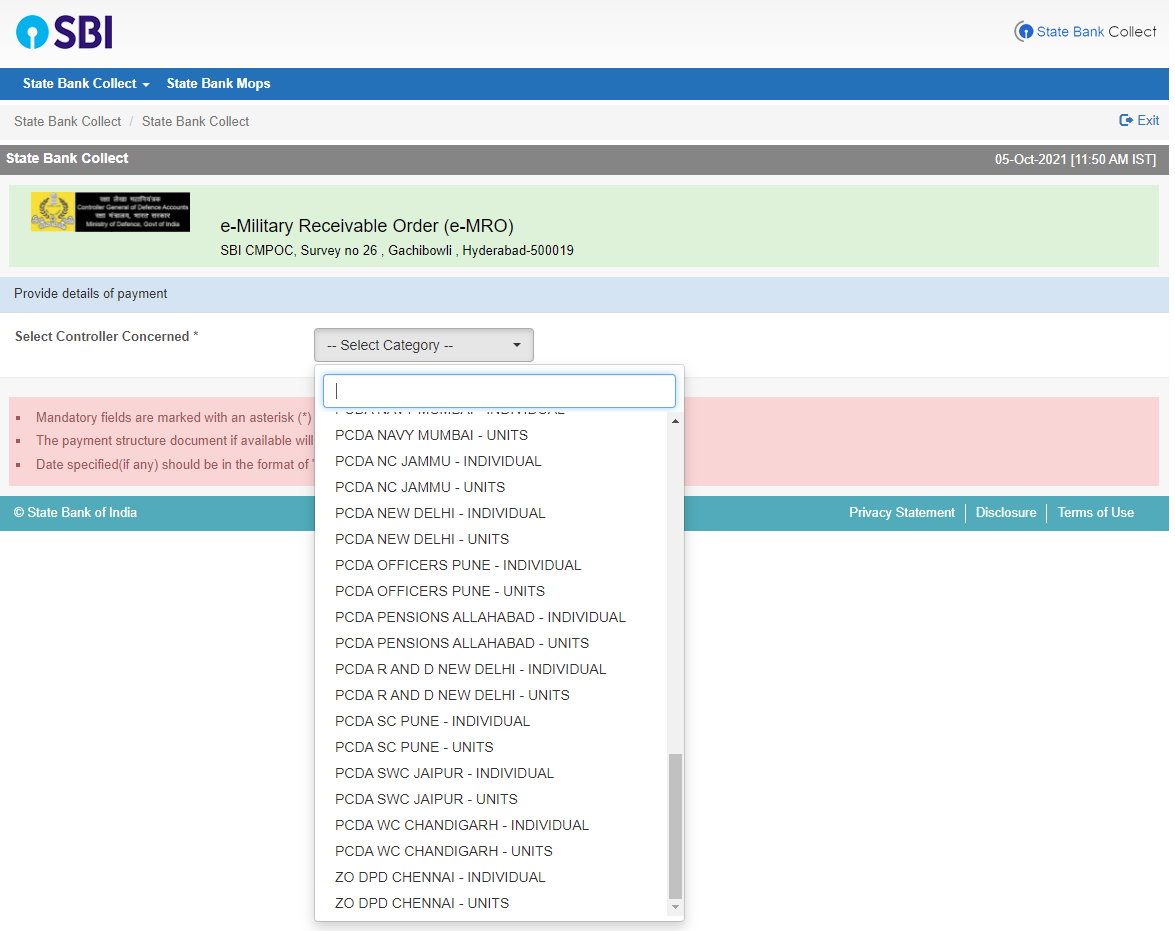The image size is (1175, 931).
Task: Select PCDA R AND D NEW DELHI - INDIVIDUAL
Action: [470, 669]
